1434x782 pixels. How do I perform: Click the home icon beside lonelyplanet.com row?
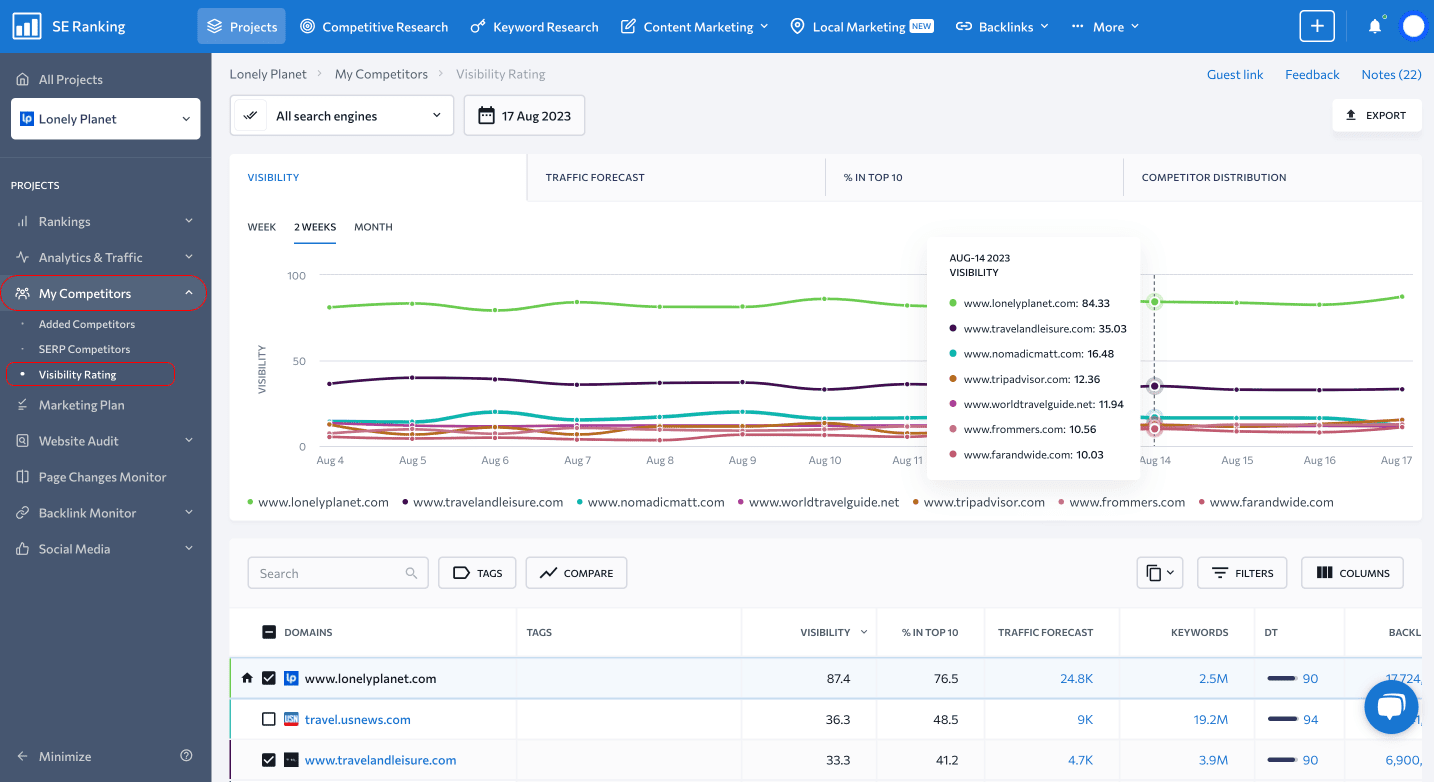click(247, 678)
